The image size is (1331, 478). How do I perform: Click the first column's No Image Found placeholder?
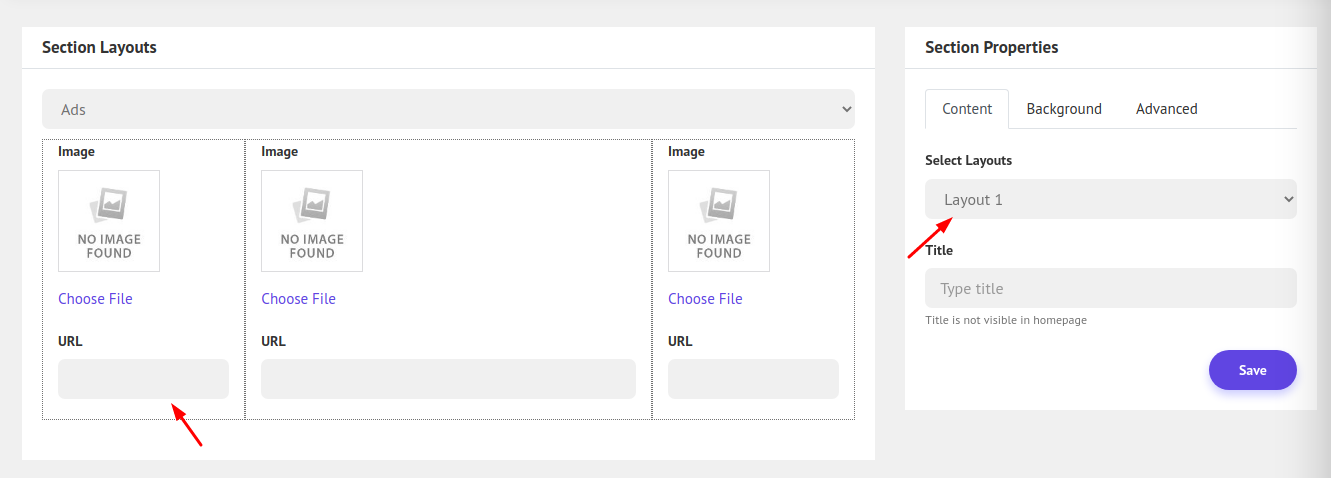click(109, 221)
